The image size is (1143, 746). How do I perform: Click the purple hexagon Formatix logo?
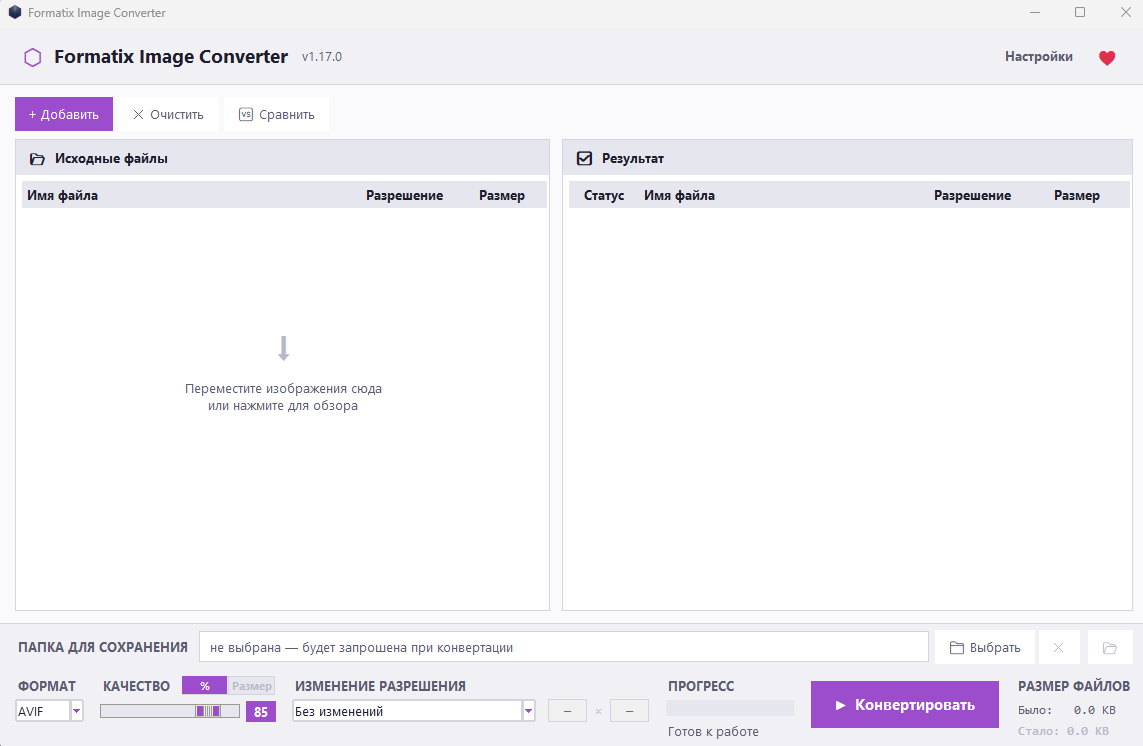click(33, 58)
